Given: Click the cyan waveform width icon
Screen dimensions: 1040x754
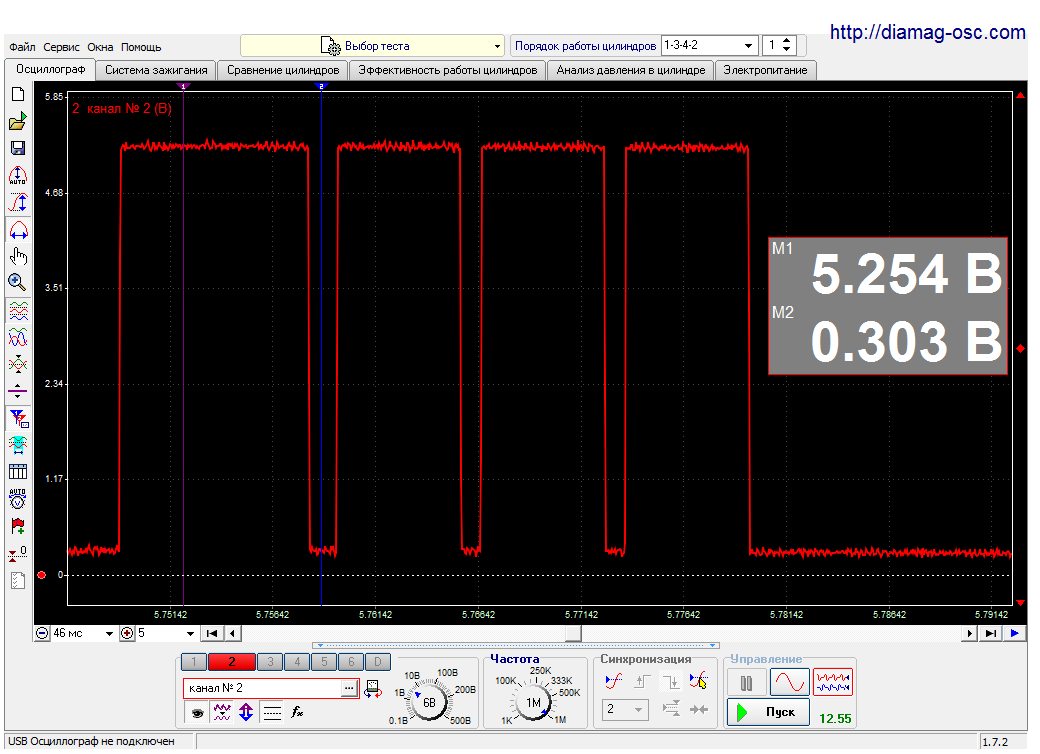Looking at the screenshot, I should (18, 445).
